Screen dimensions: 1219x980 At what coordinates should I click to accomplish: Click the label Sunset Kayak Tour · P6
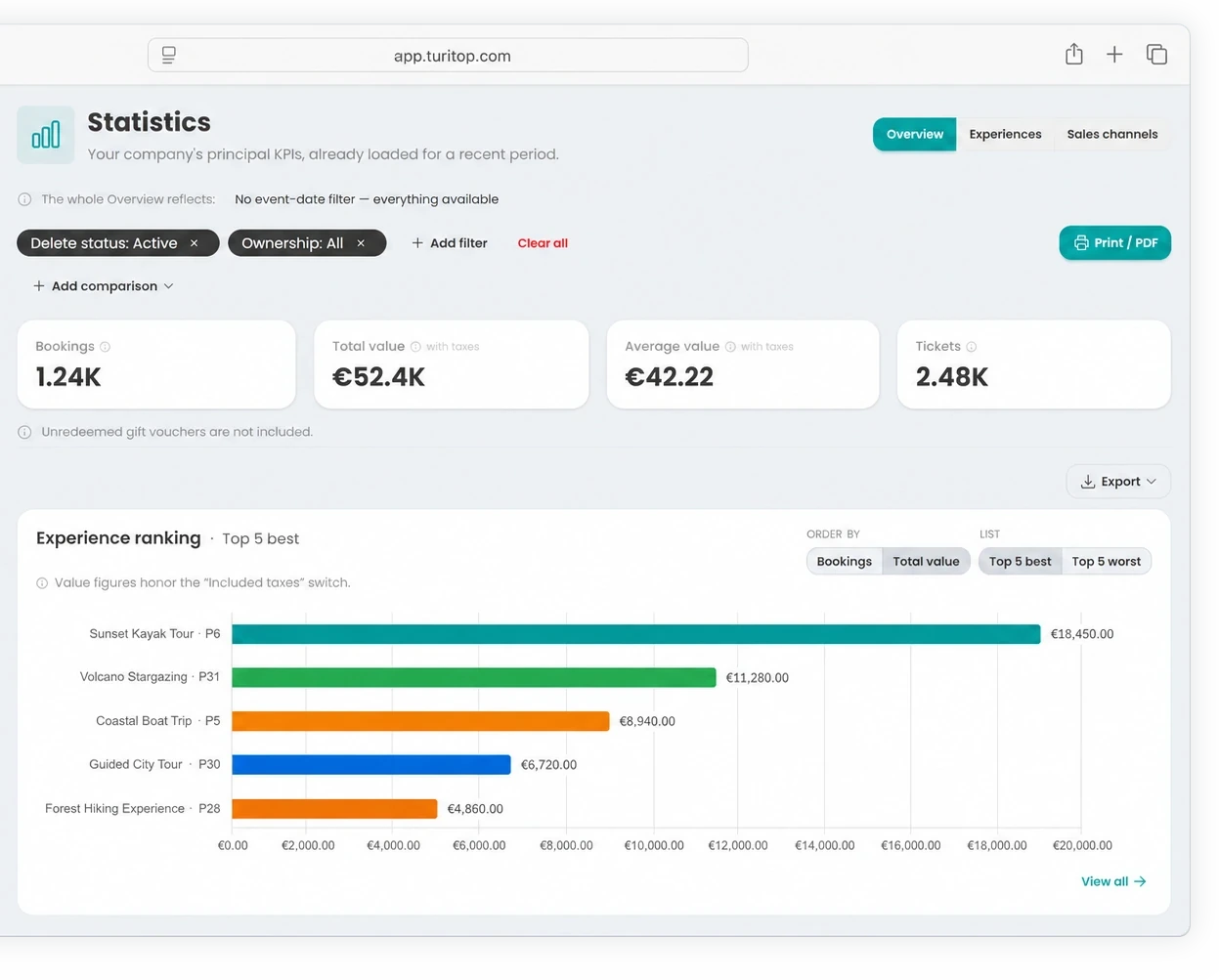(x=154, y=634)
